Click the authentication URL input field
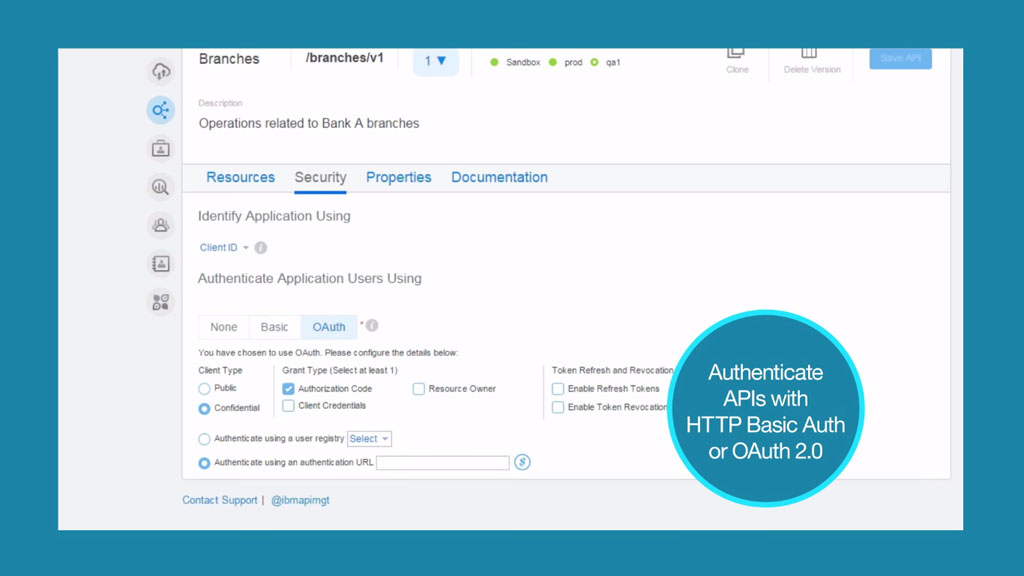The image size is (1024, 576). click(443, 462)
